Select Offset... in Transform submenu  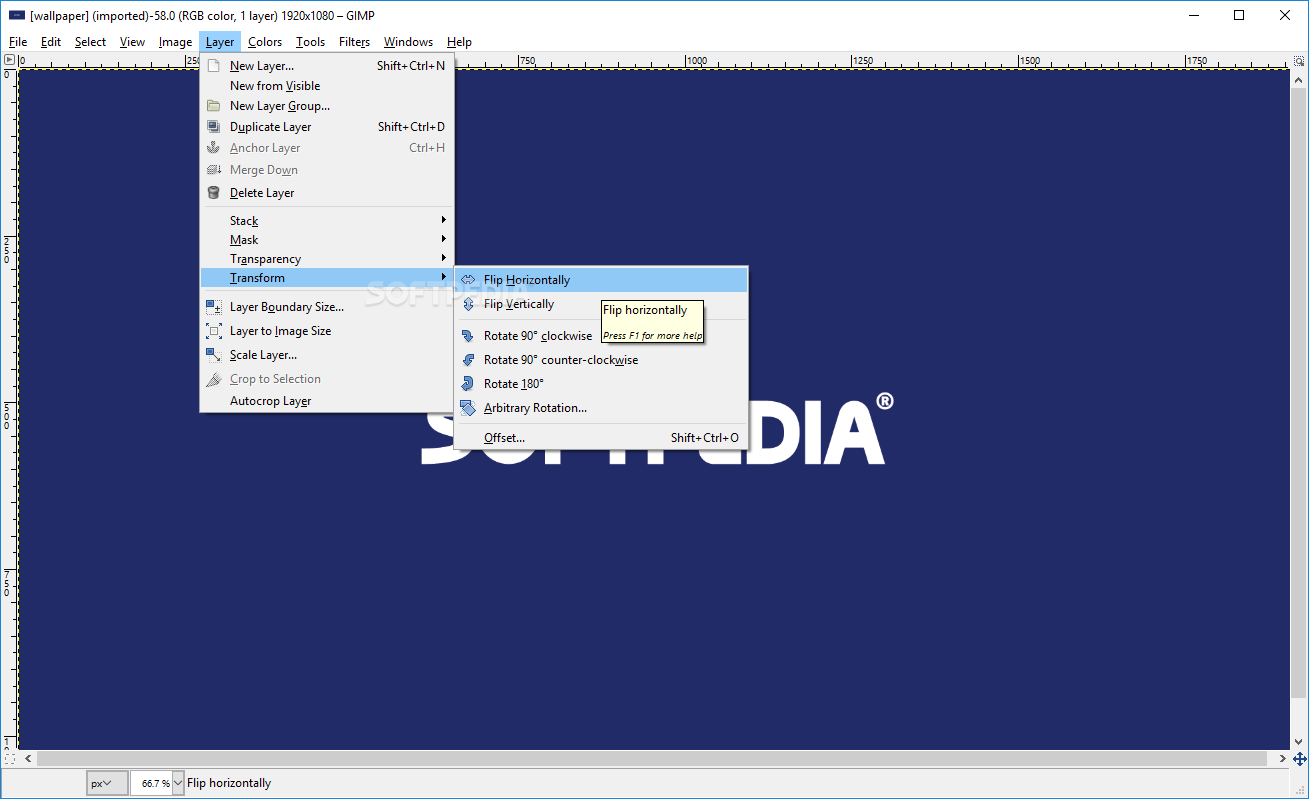tap(601, 438)
